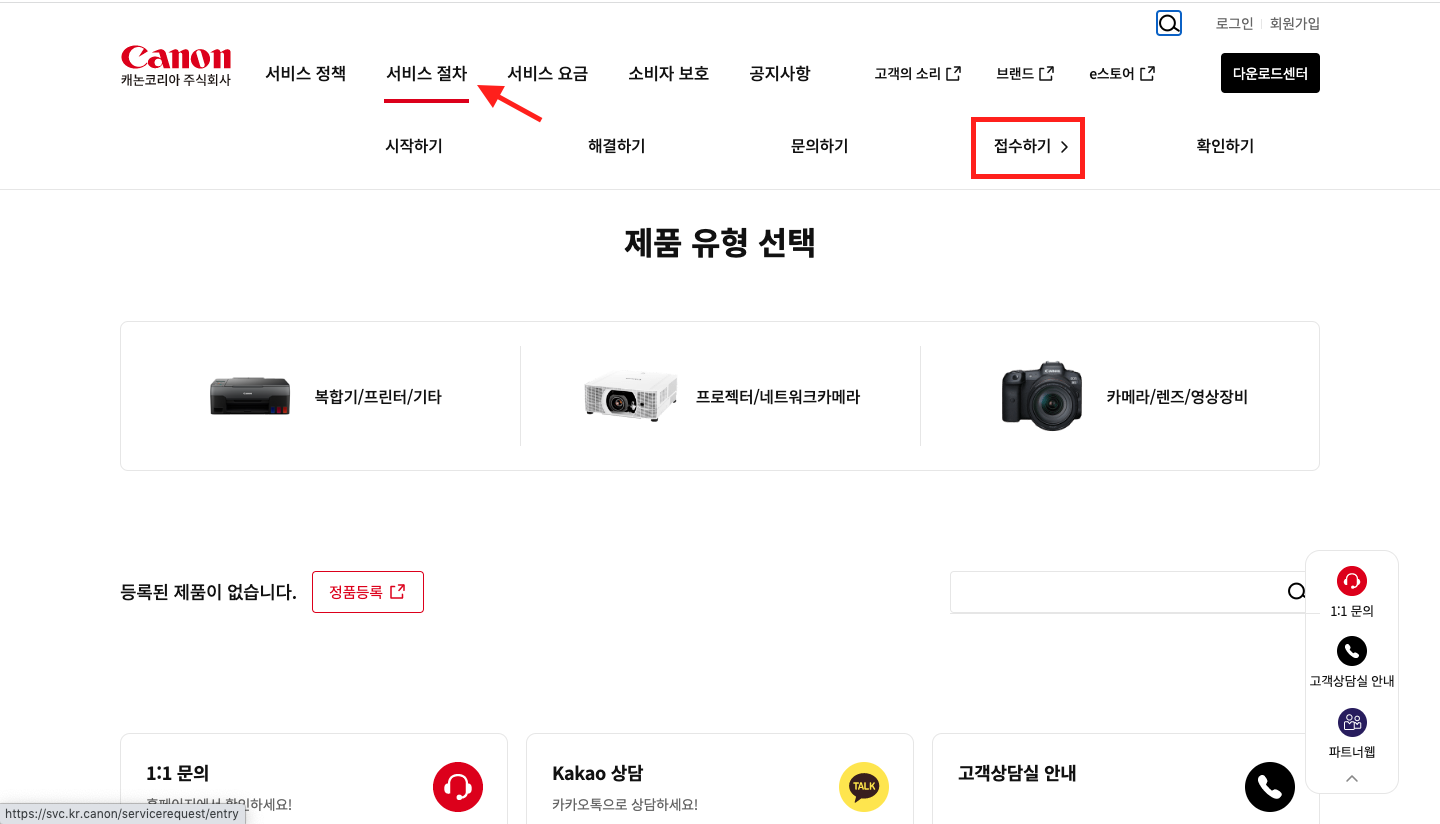Click the magnifier icon in product search box
Viewport: 1440px width, 824px height.
(x=1295, y=591)
